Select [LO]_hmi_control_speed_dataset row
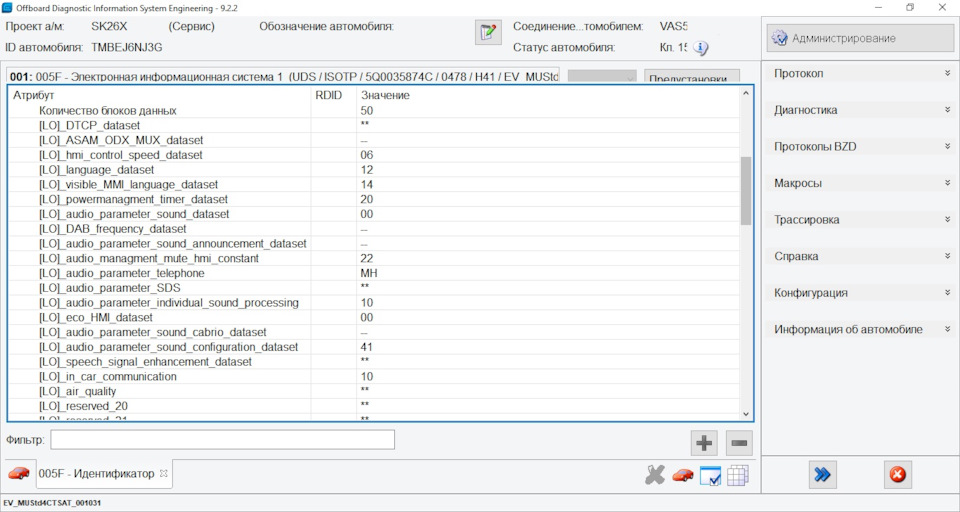Screen dimensions: 960x512 point(374,155)
